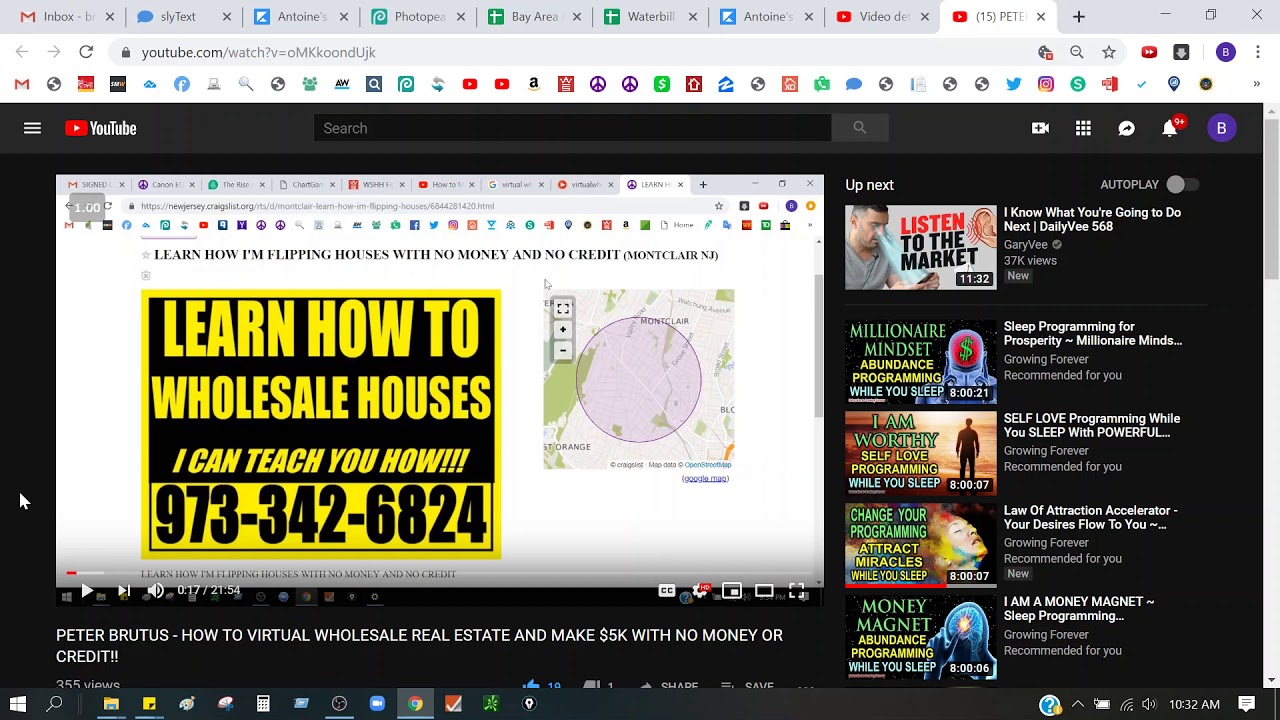Image resolution: width=1280 pixels, height=720 pixels.
Task: Open the account avatar B in YouTube header
Action: point(1221,128)
